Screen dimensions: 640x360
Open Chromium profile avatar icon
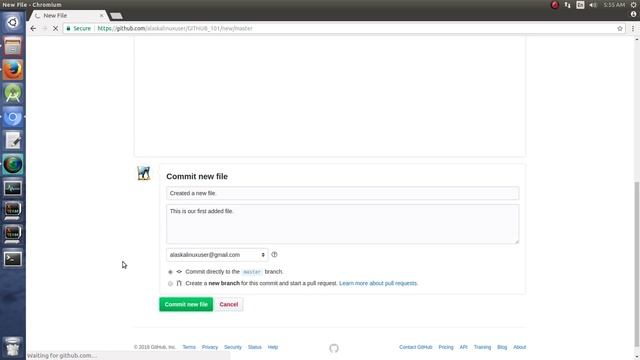[633, 14]
